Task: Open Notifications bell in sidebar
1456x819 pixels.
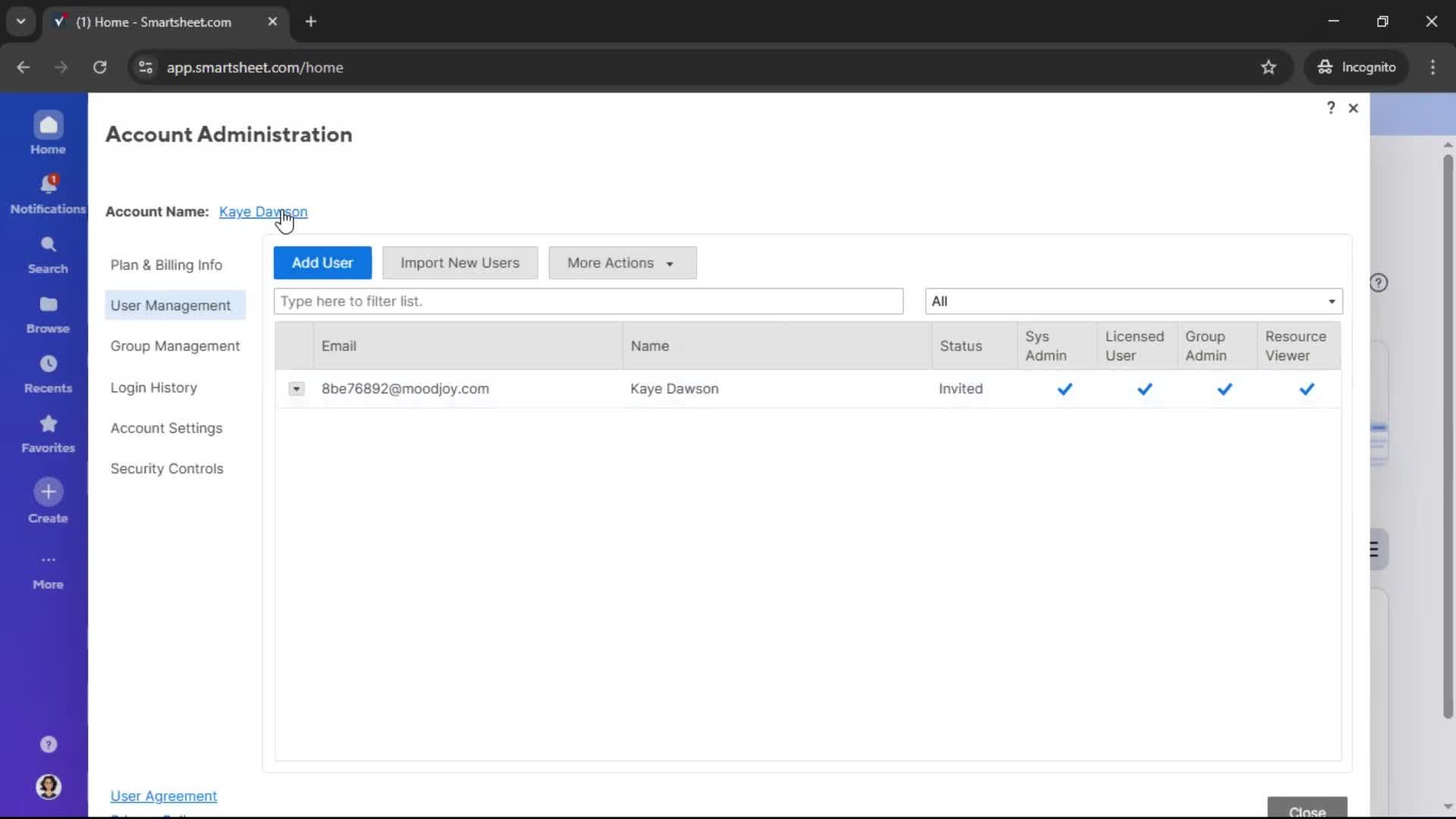Action: click(48, 184)
